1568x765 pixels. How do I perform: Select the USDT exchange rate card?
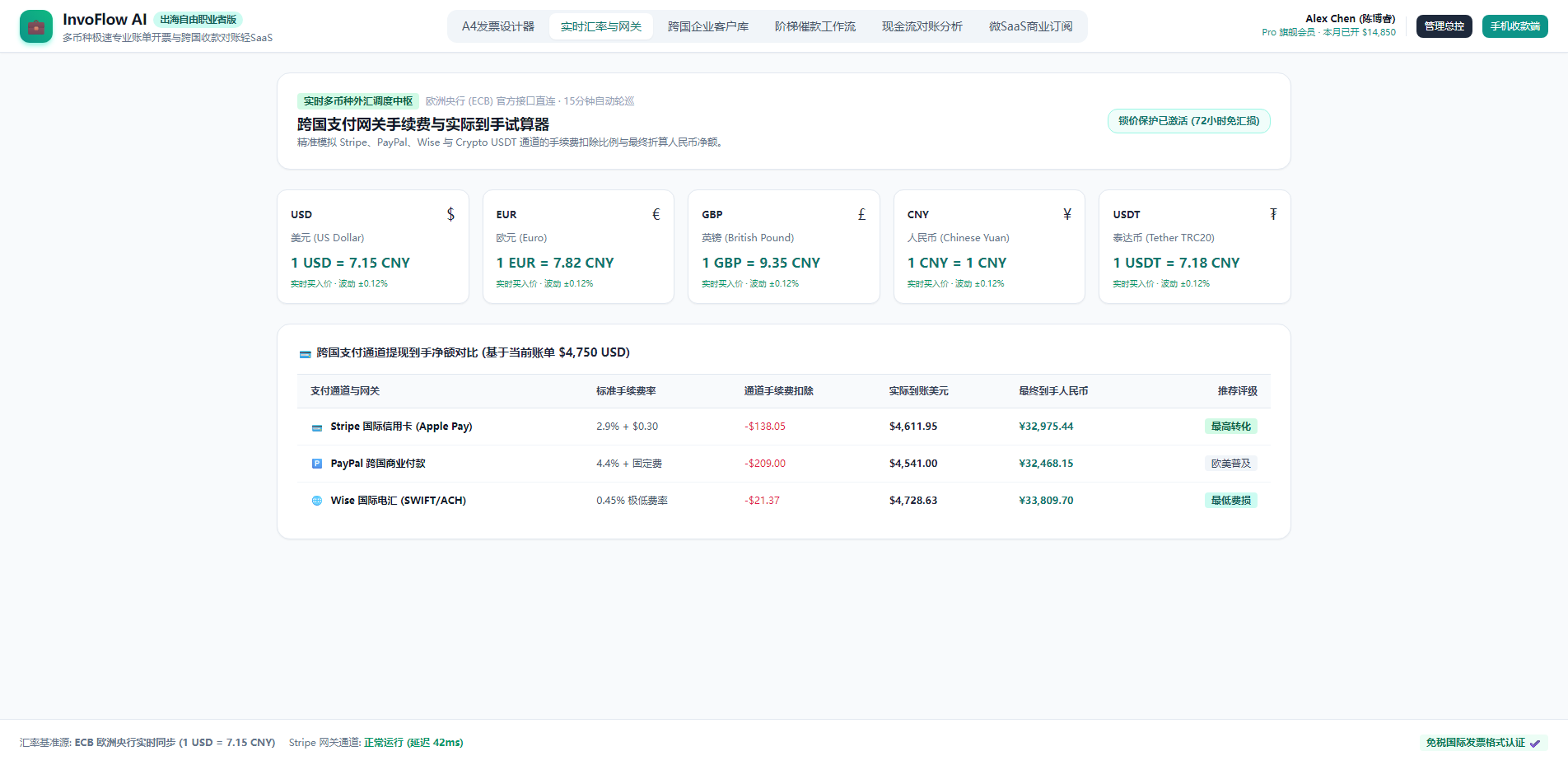tap(1195, 247)
